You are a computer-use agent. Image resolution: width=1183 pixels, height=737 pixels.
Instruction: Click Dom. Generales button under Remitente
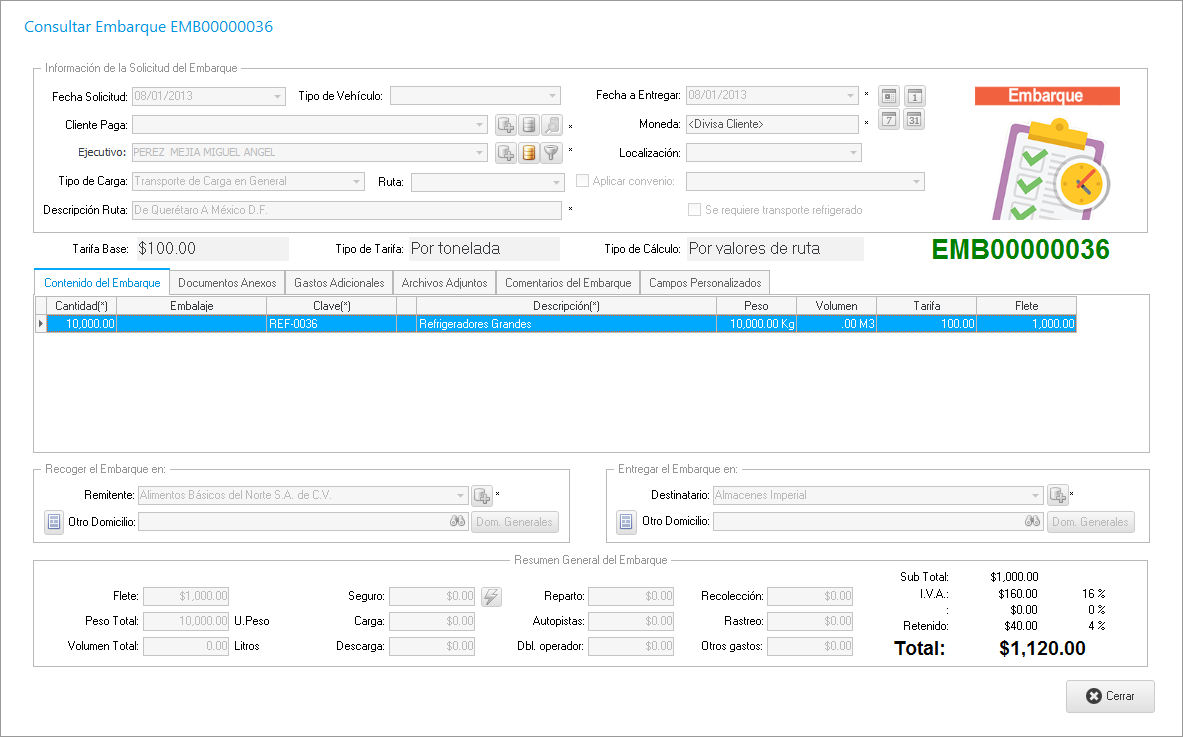pos(515,522)
